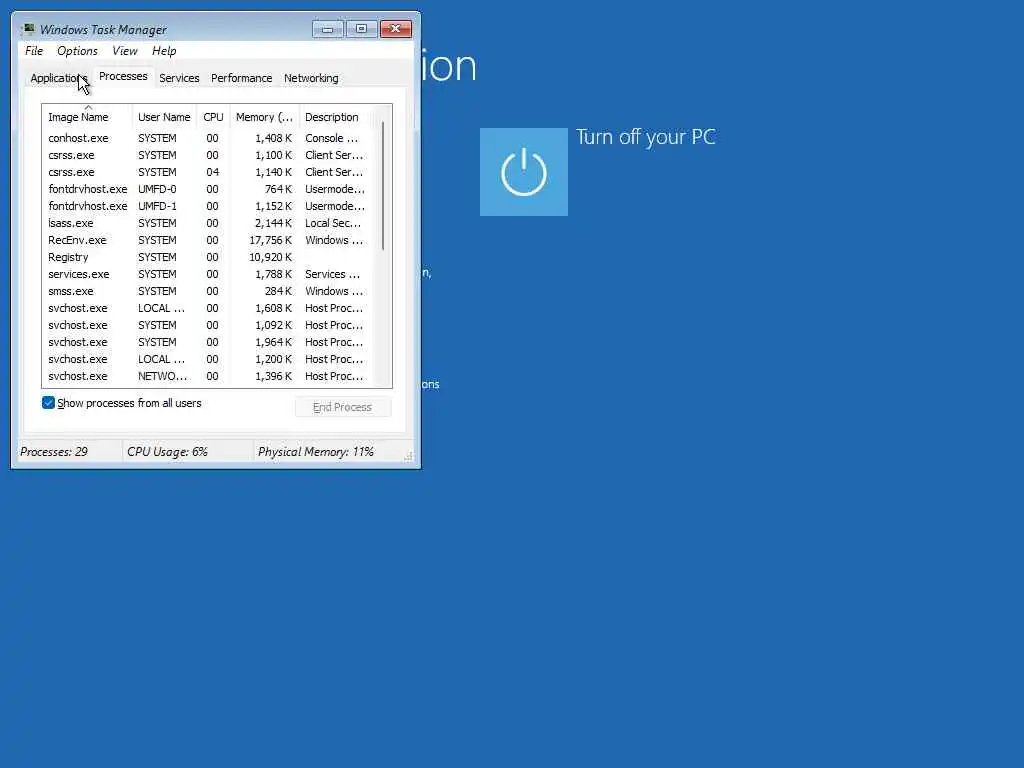Sort by Description column header
Viewport: 1024px width, 768px height.
tap(337, 117)
